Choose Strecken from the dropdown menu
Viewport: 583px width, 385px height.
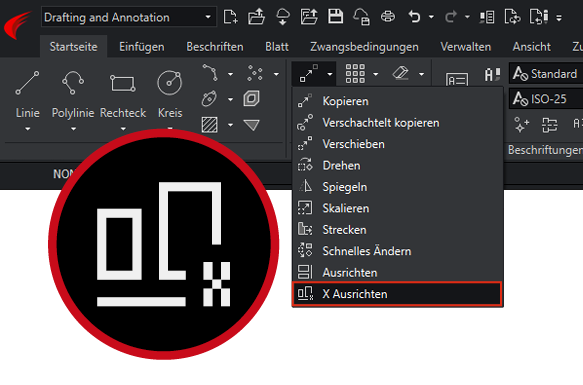pyautogui.click(x=397, y=230)
